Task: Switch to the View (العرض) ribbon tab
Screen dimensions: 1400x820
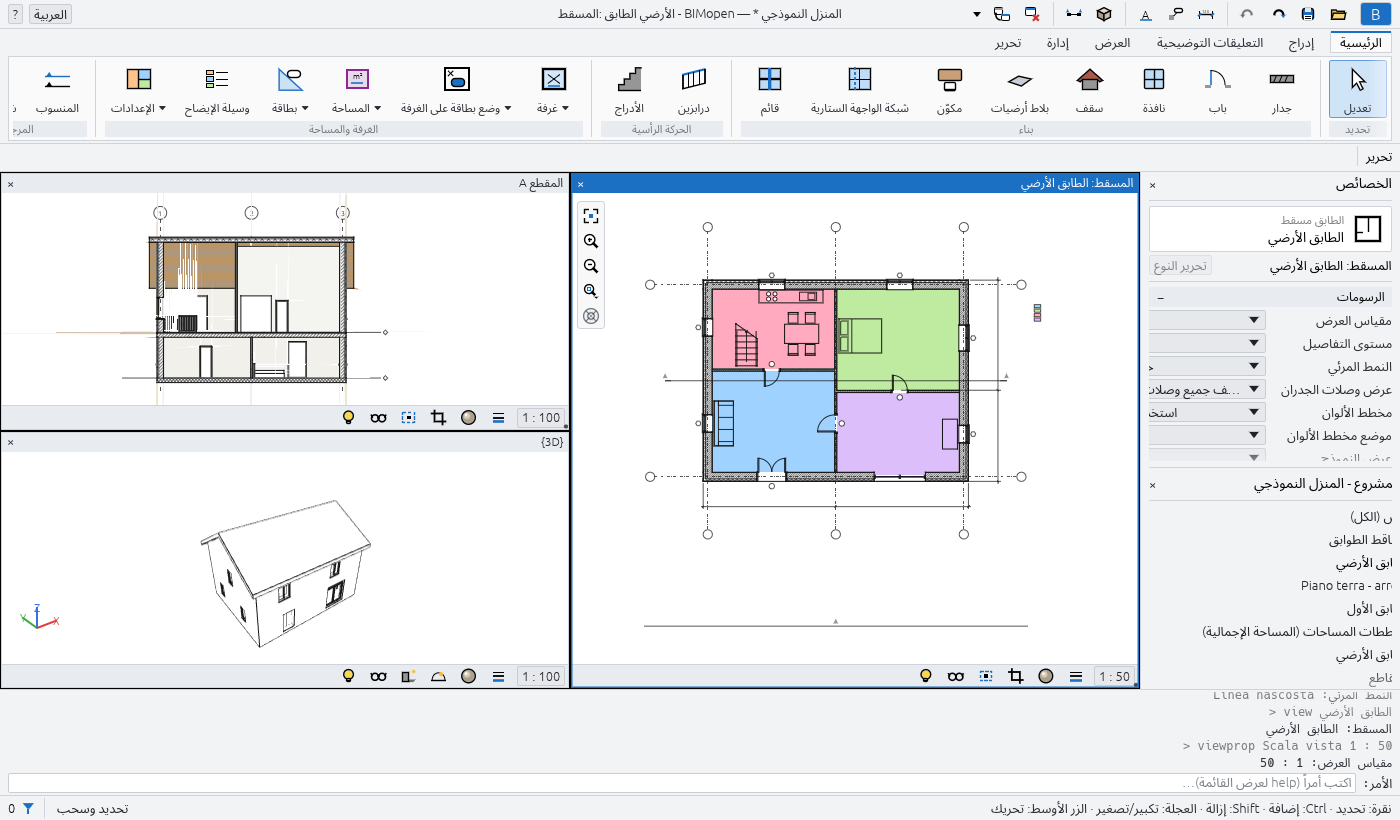Action: (1112, 43)
